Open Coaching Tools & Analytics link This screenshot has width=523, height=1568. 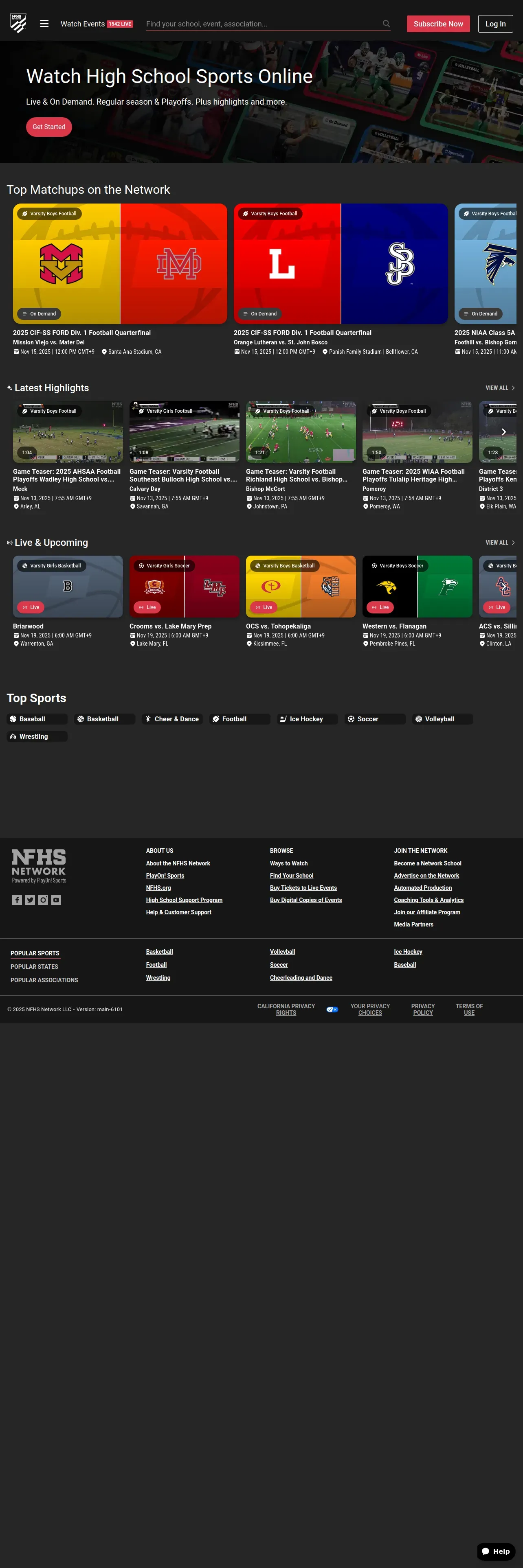click(x=429, y=900)
